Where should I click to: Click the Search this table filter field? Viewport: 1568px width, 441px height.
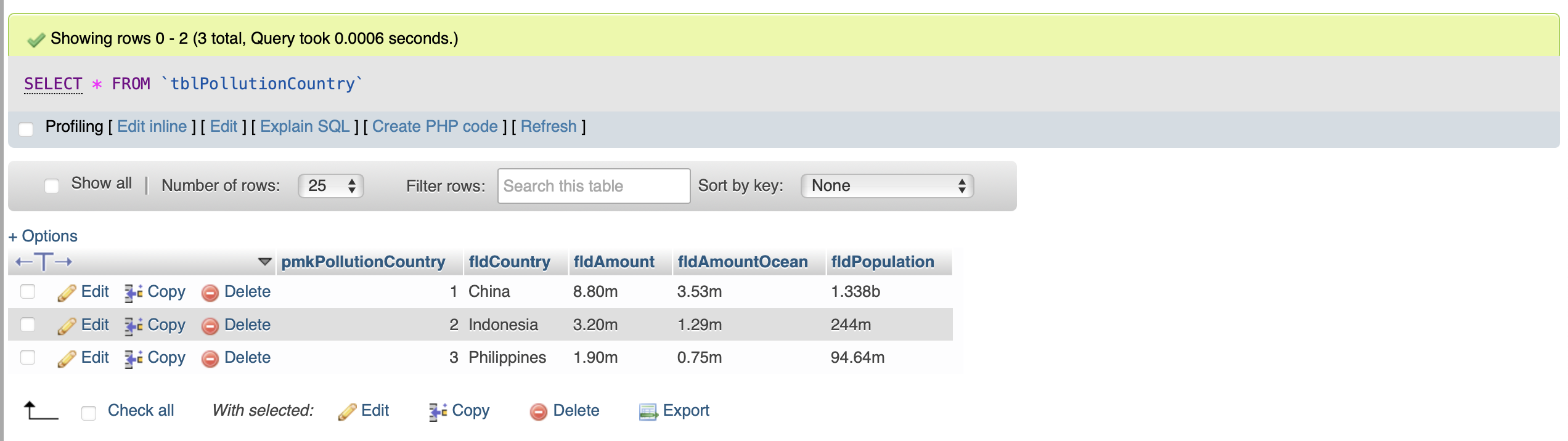click(594, 186)
